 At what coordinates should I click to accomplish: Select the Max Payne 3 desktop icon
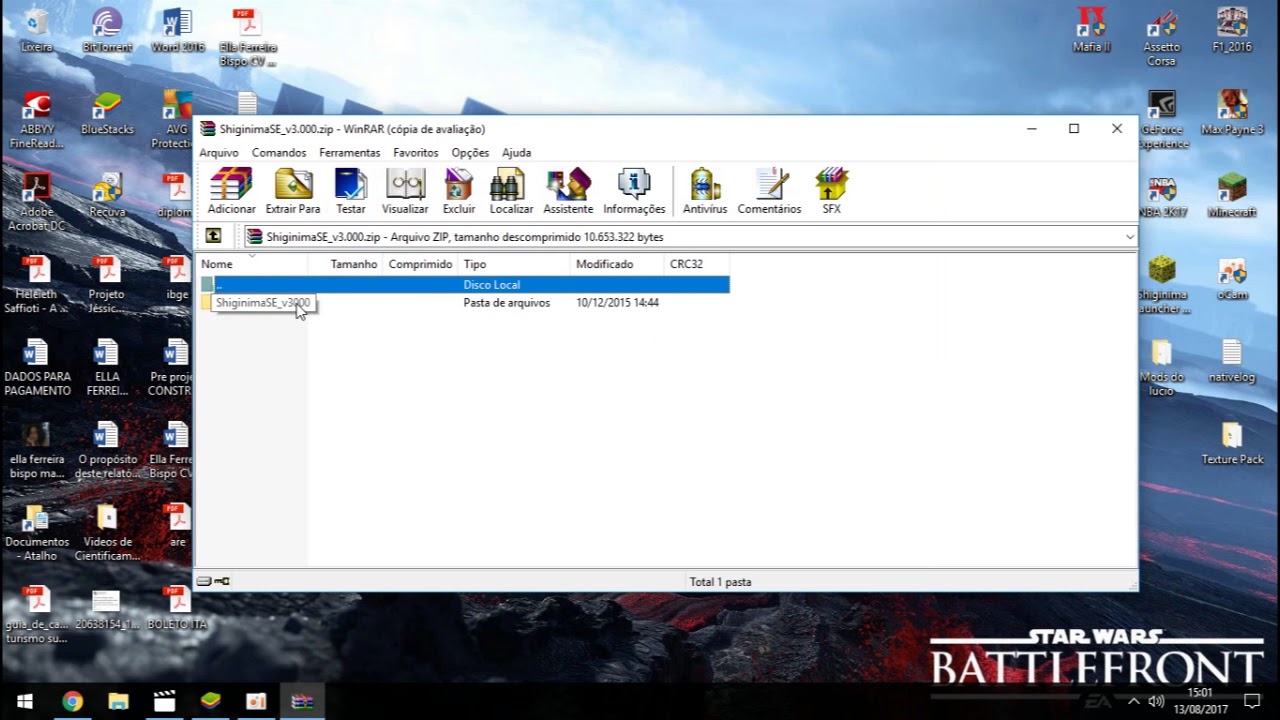pyautogui.click(x=1232, y=113)
